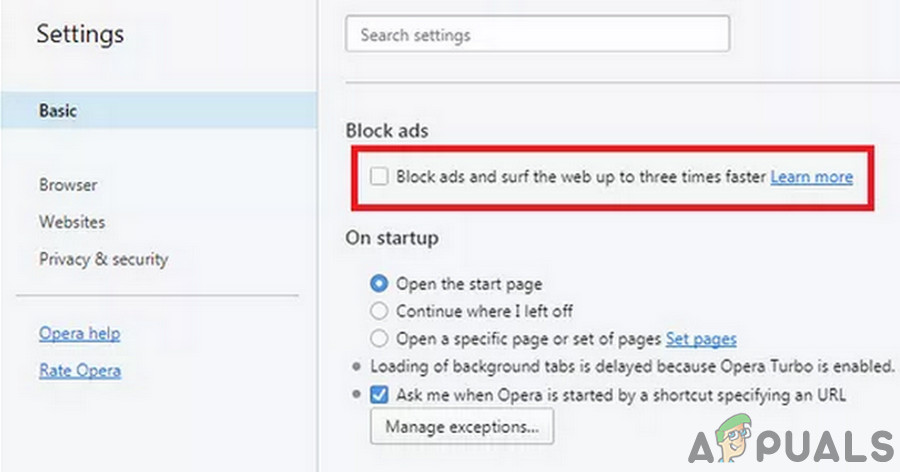
Task: Click the dot beside the background tabs notice
Action: 357,367
